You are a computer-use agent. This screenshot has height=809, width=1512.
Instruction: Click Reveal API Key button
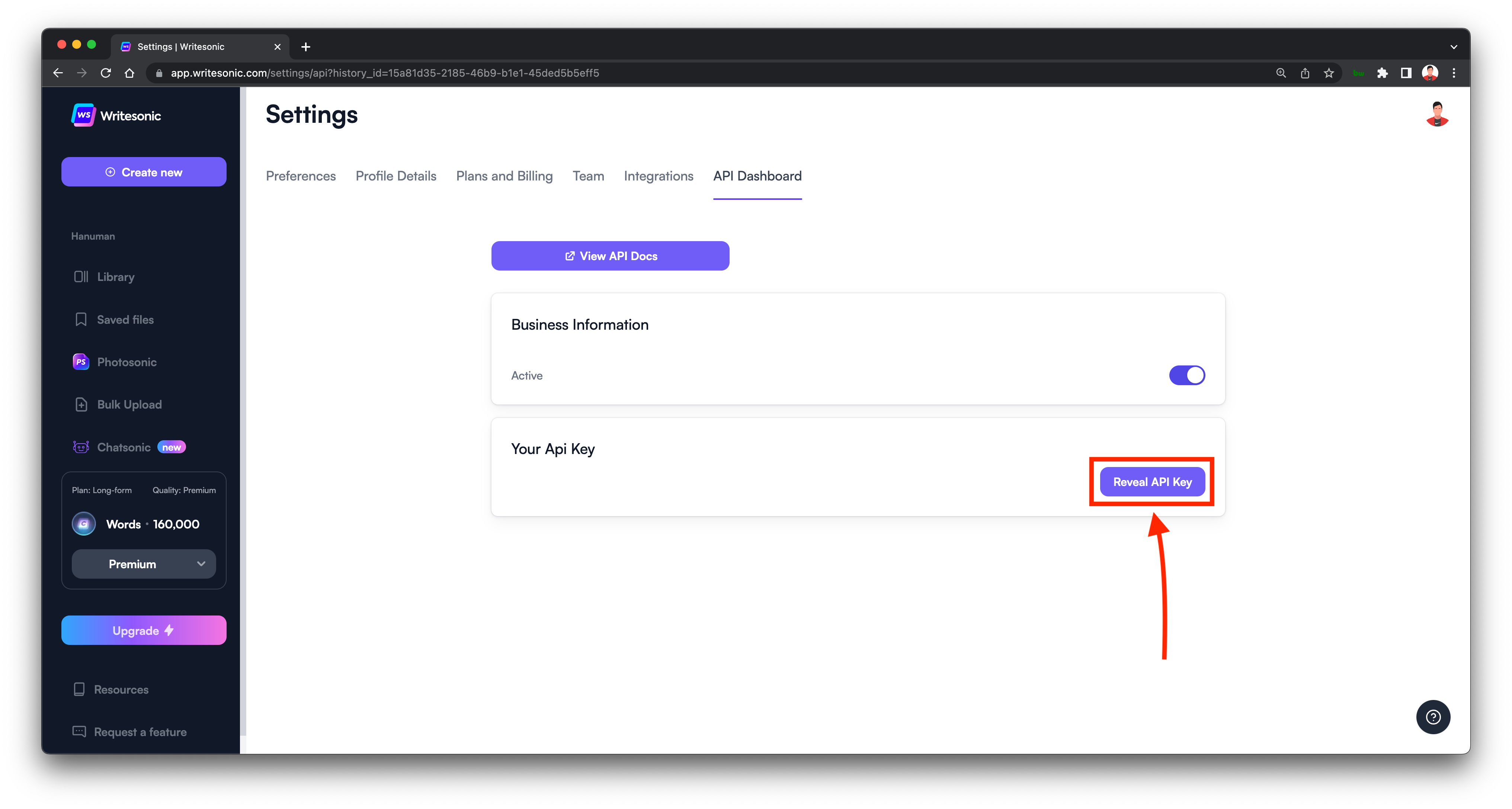(1151, 482)
